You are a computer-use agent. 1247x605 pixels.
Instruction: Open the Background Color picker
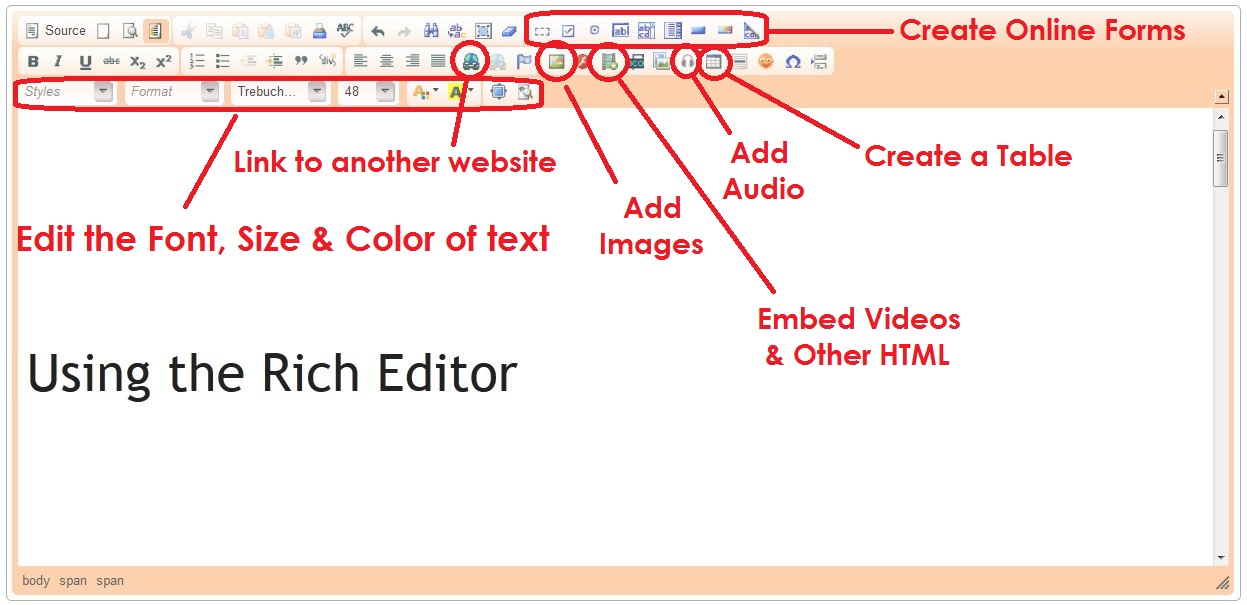(461, 91)
